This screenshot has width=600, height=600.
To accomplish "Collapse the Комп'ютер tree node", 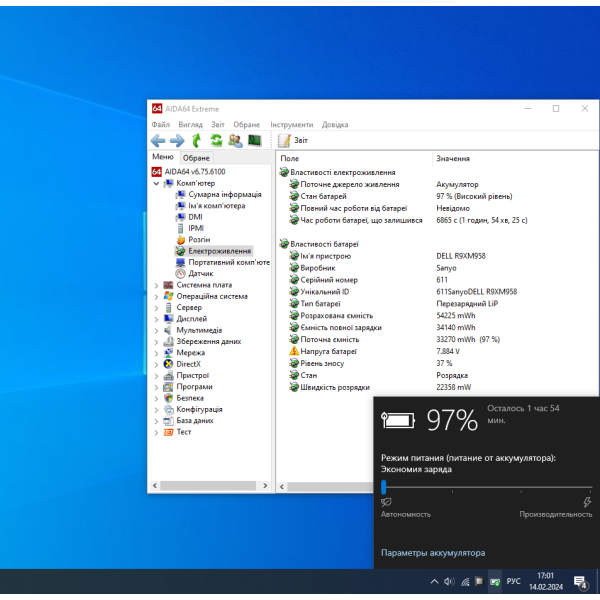I will [x=156, y=183].
